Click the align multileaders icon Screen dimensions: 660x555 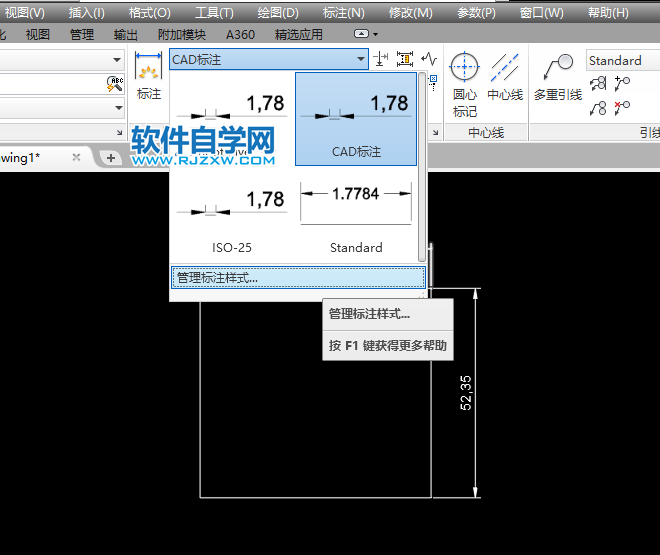[x=598, y=83]
